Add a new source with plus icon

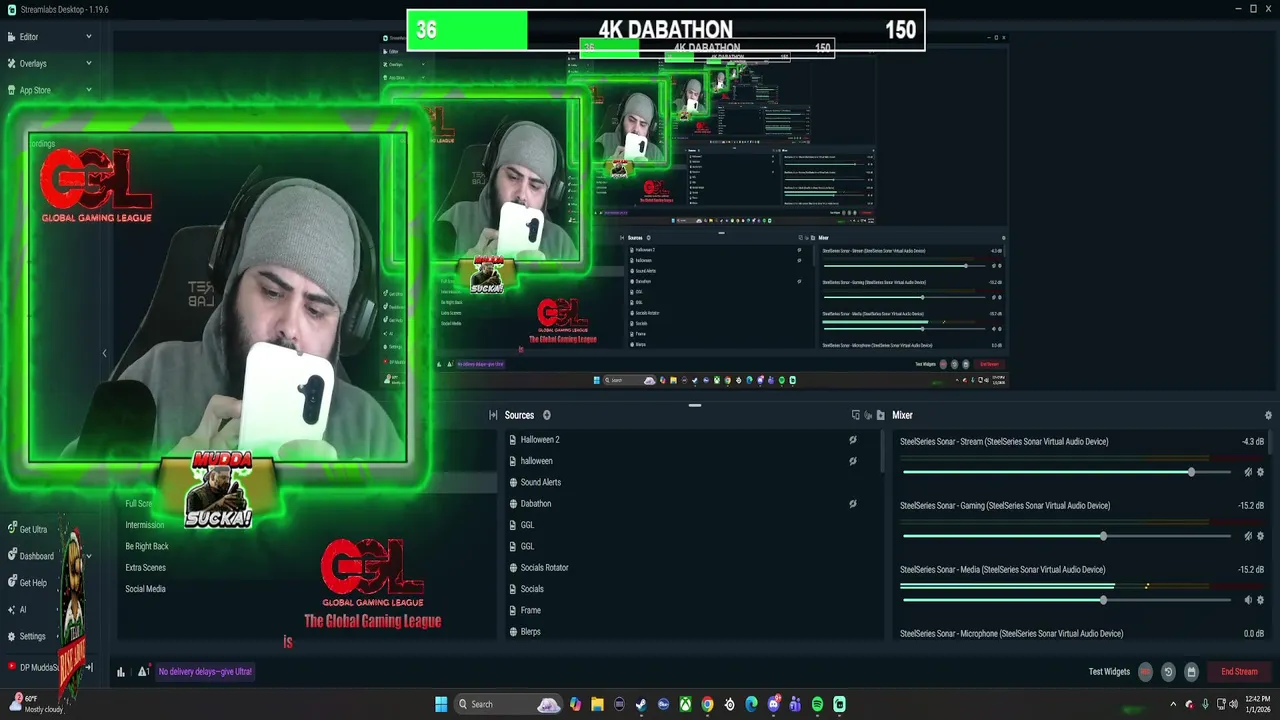pyautogui.click(x=546, y=415)
